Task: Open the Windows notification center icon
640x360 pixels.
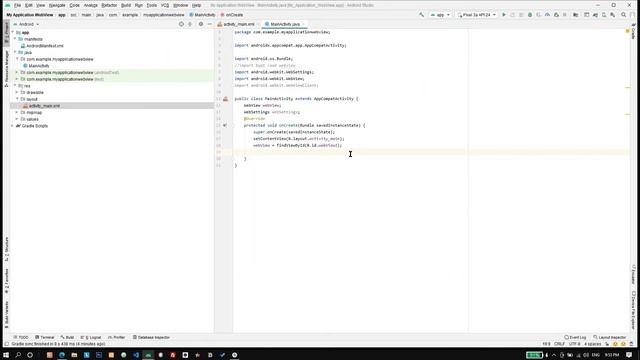Action: pos(629,355)
